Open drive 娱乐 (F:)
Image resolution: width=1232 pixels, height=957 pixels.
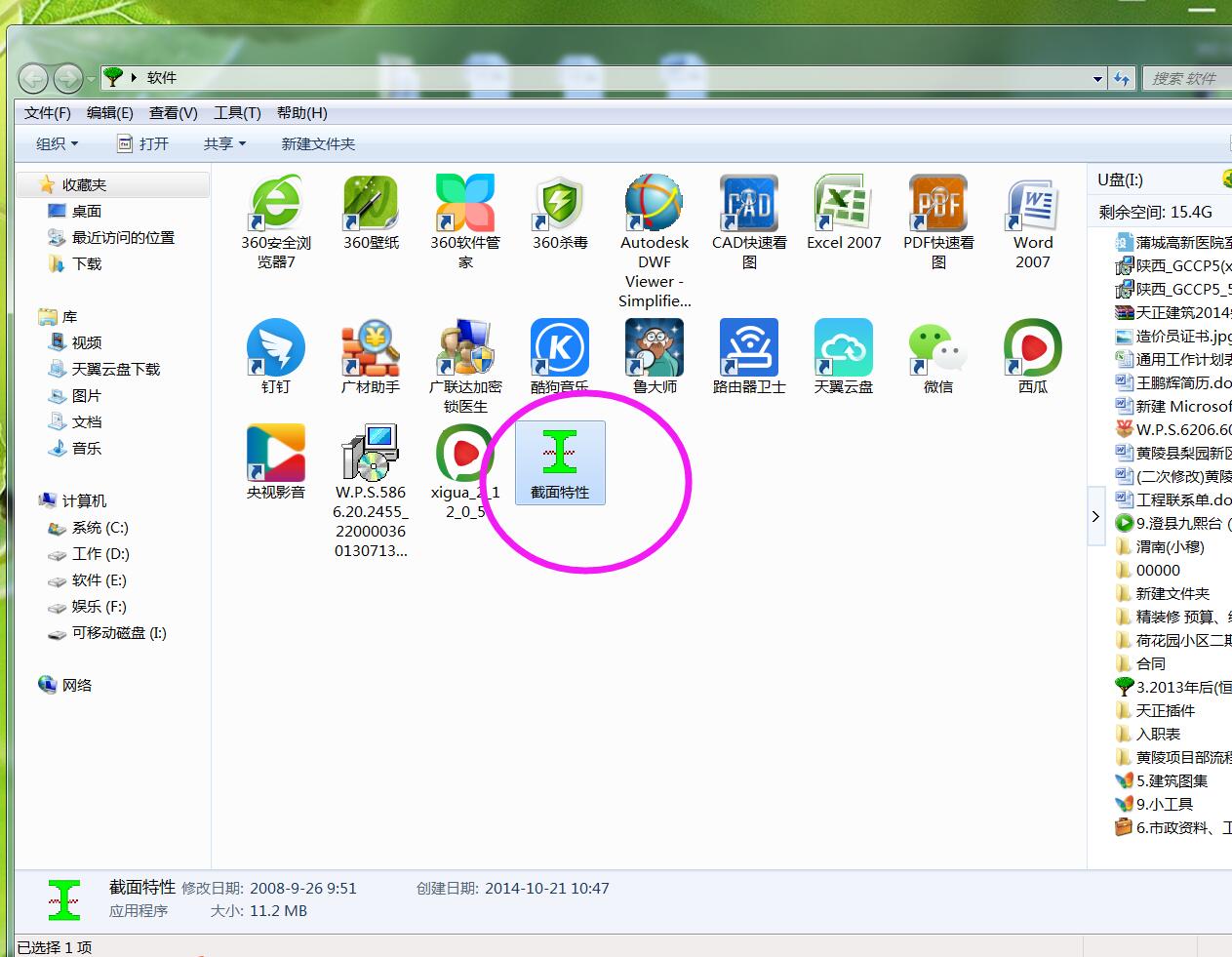point(99,606)
